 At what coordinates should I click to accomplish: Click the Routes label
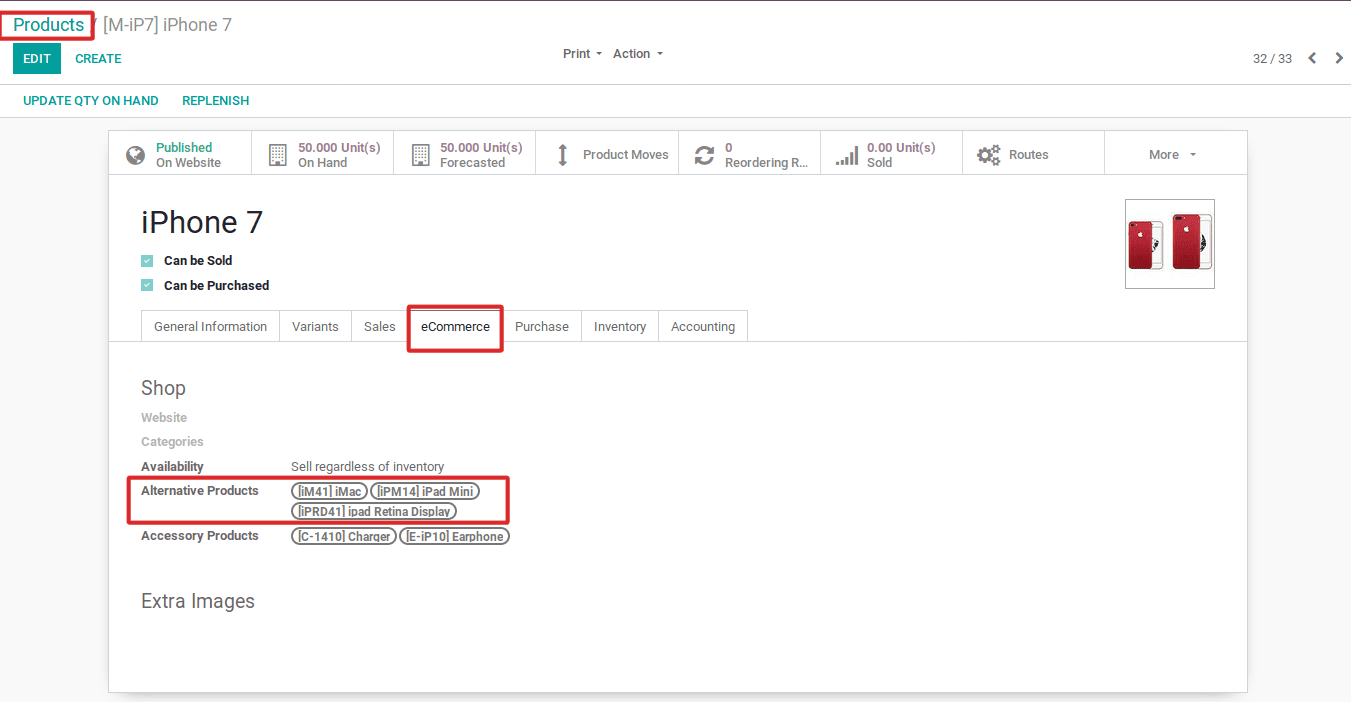pos(1029,155)
